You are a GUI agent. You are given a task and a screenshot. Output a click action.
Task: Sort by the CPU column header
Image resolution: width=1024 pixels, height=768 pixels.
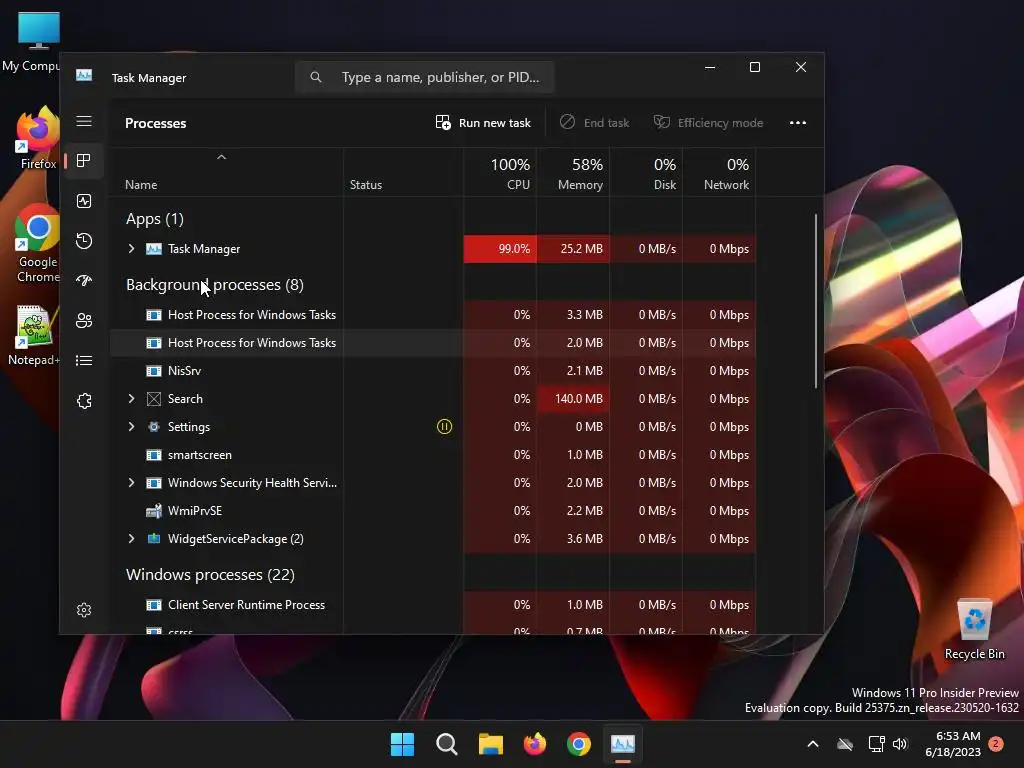[x=500, y=172]
